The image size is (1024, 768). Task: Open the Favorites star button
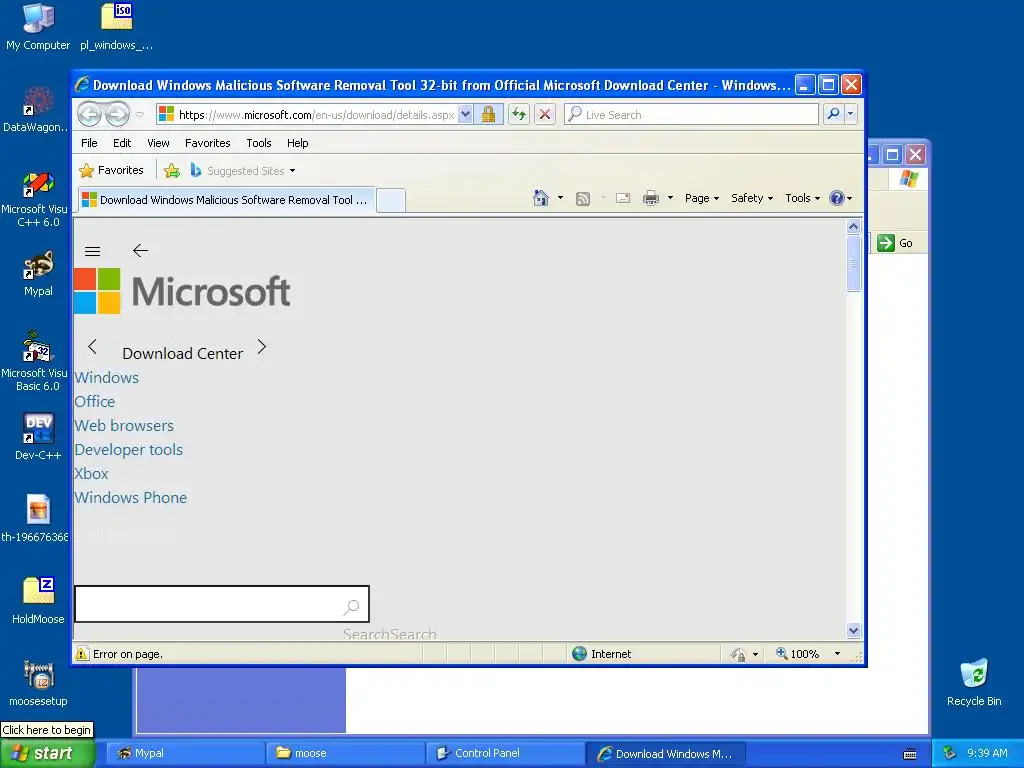click(111, 170)
